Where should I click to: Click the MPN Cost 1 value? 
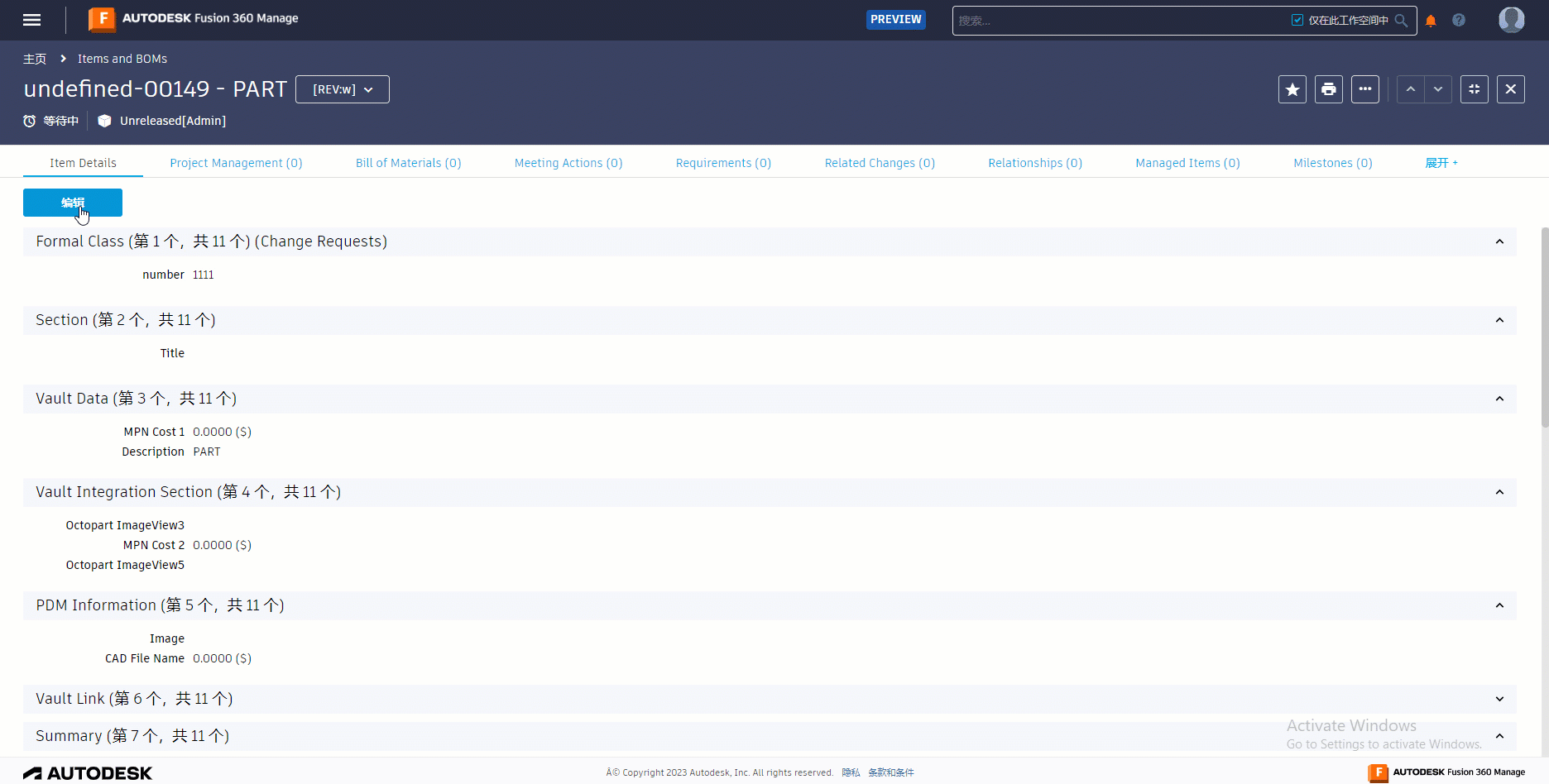pos(222,432)
